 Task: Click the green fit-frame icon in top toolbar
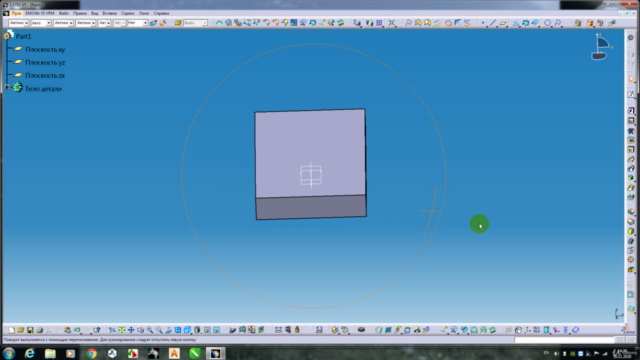[392, 23]
